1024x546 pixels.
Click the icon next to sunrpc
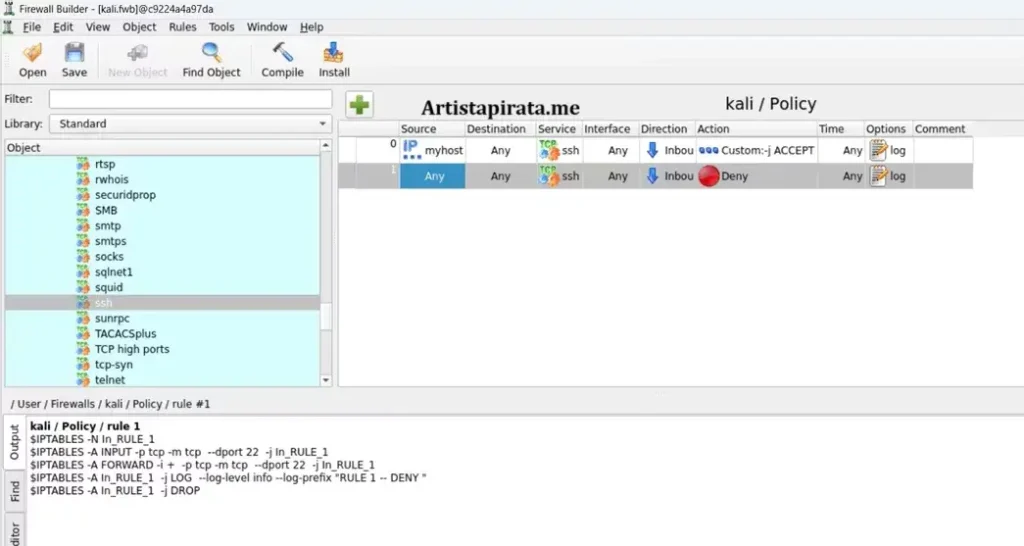pyautogui.click(x=83, y=318)
